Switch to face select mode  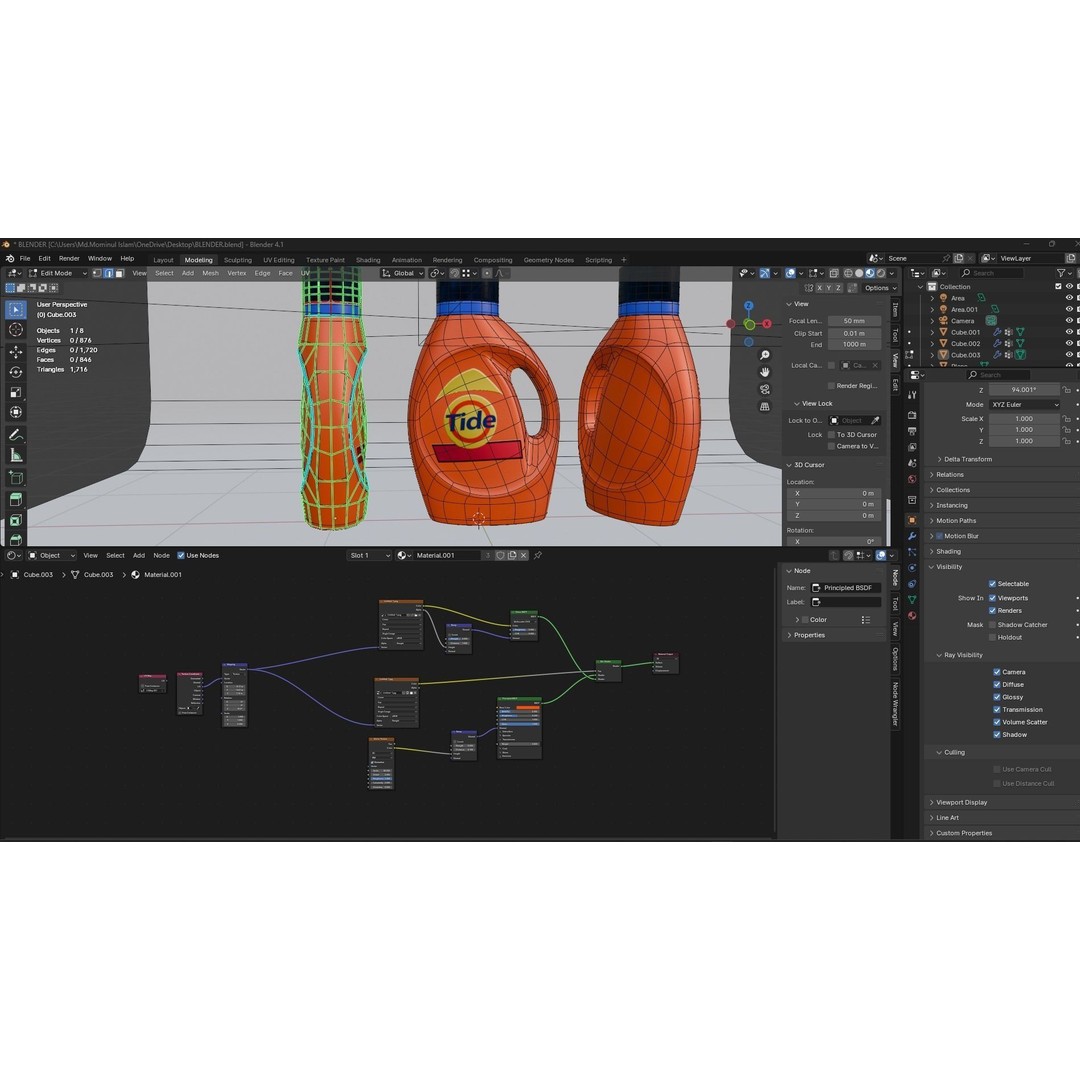point(119,273)
